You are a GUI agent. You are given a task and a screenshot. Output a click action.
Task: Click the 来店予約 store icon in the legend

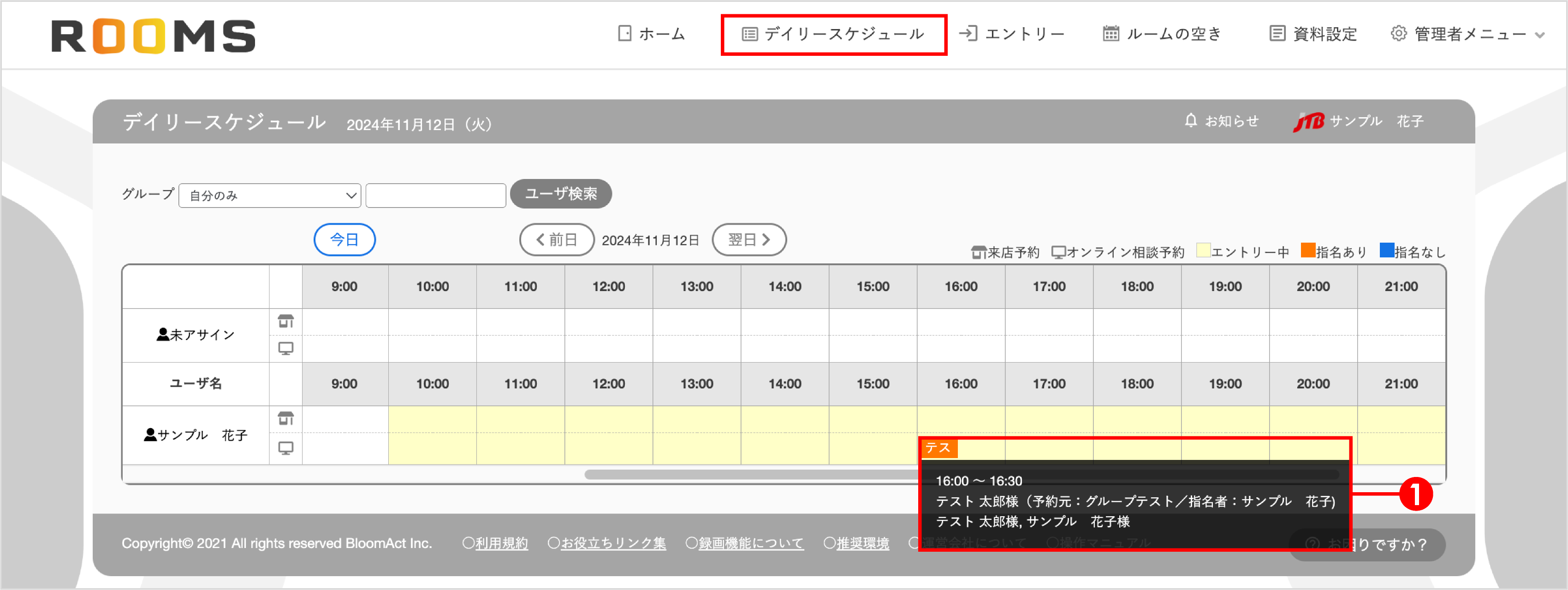point(979,251)
